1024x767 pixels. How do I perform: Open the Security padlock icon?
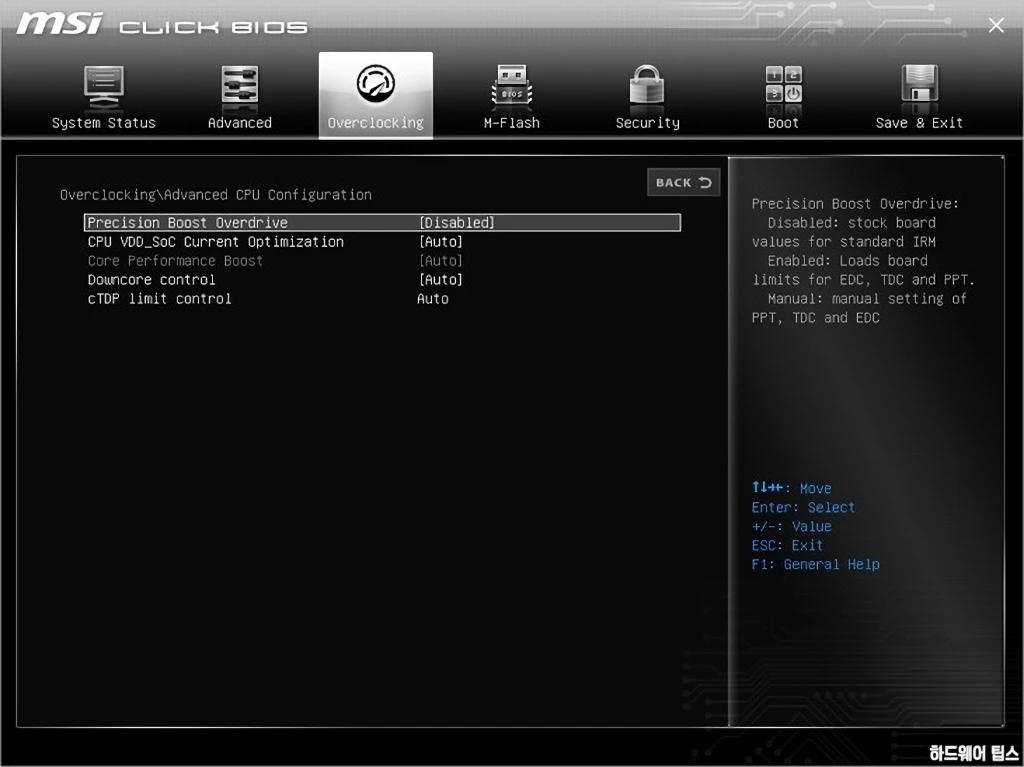(647, 84)
